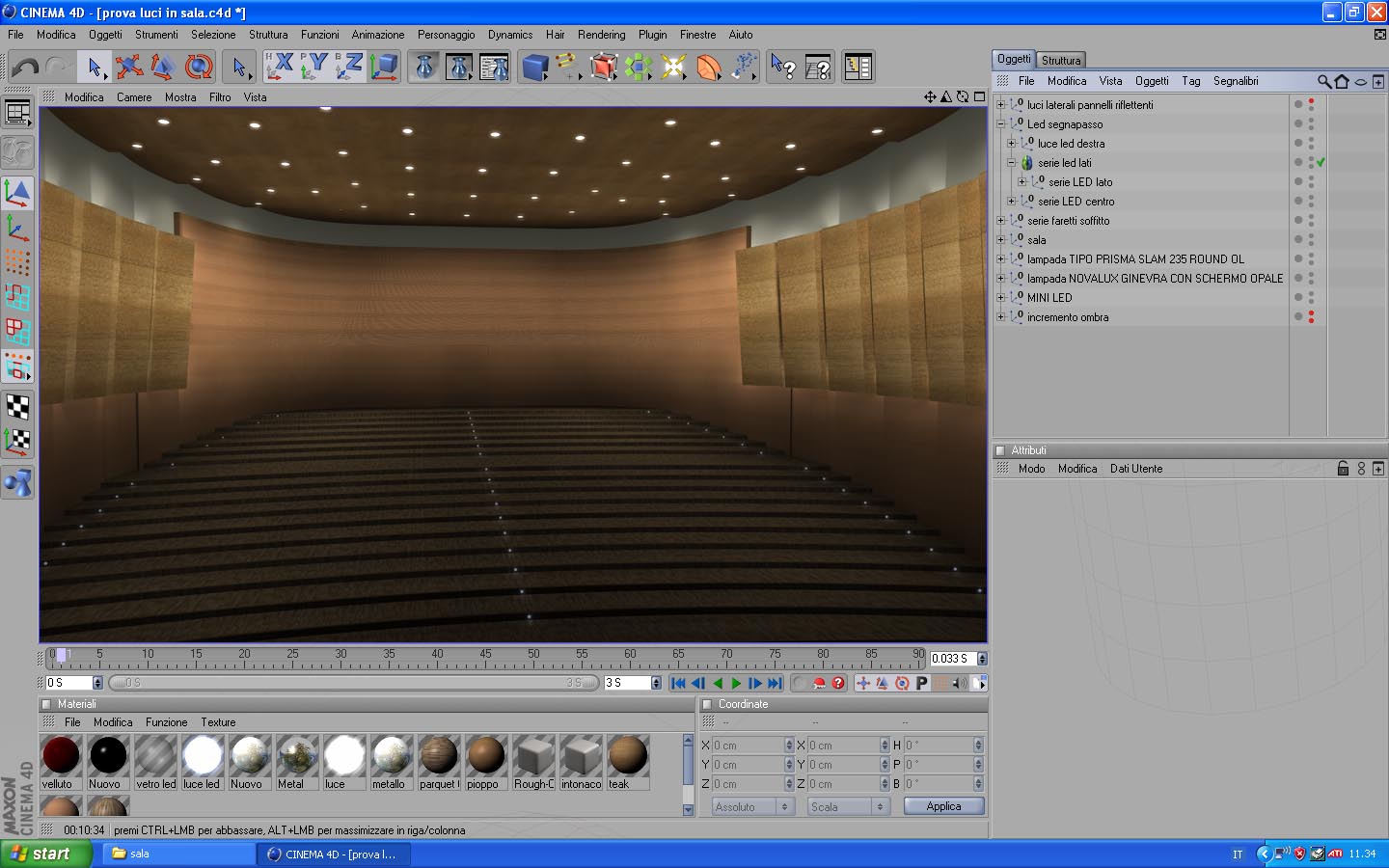The image size is (1389, 868).
Task: Select the Move tool icon
Action: click(x=129, y=67)
